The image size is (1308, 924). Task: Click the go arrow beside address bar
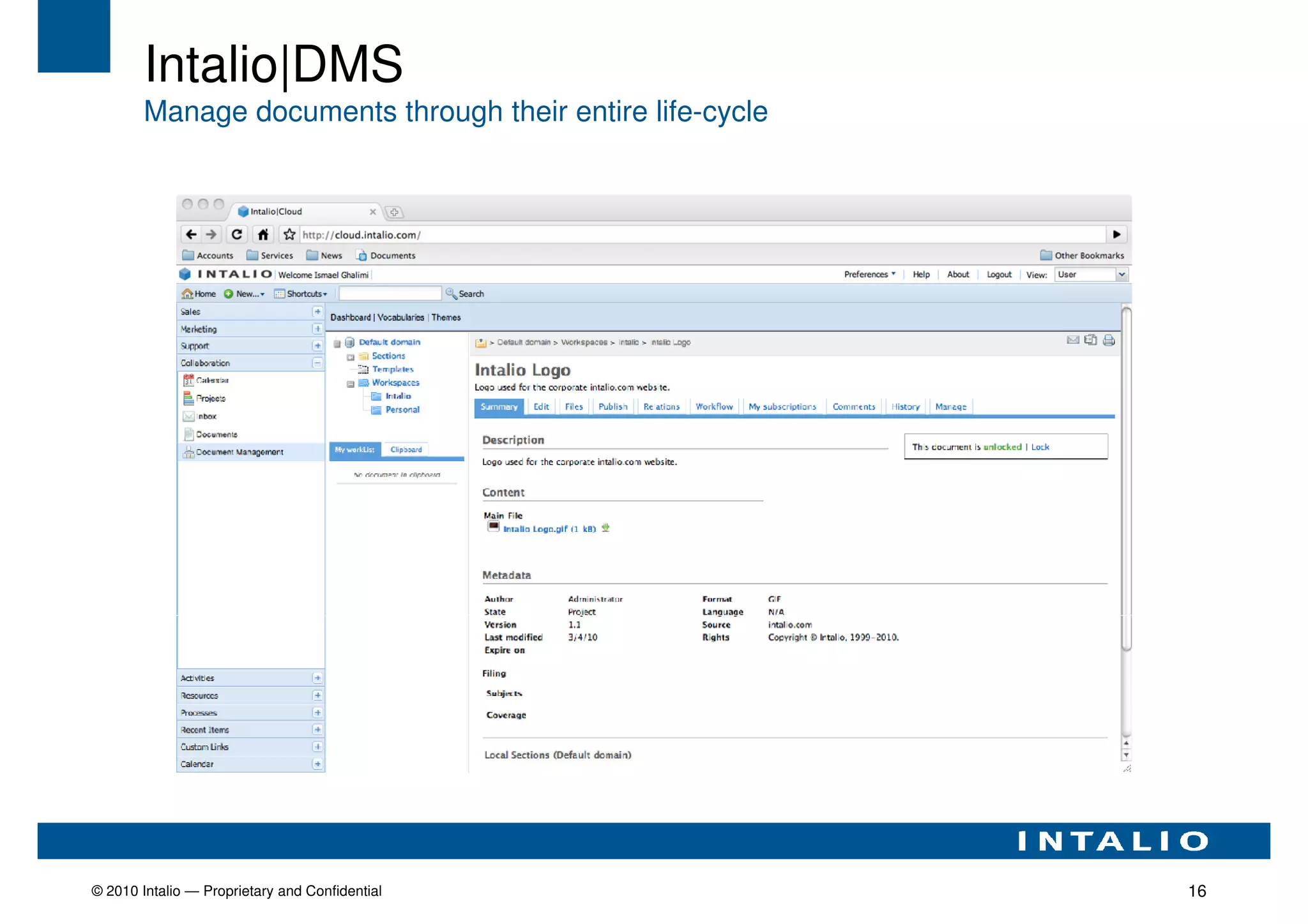point(1116,234)
